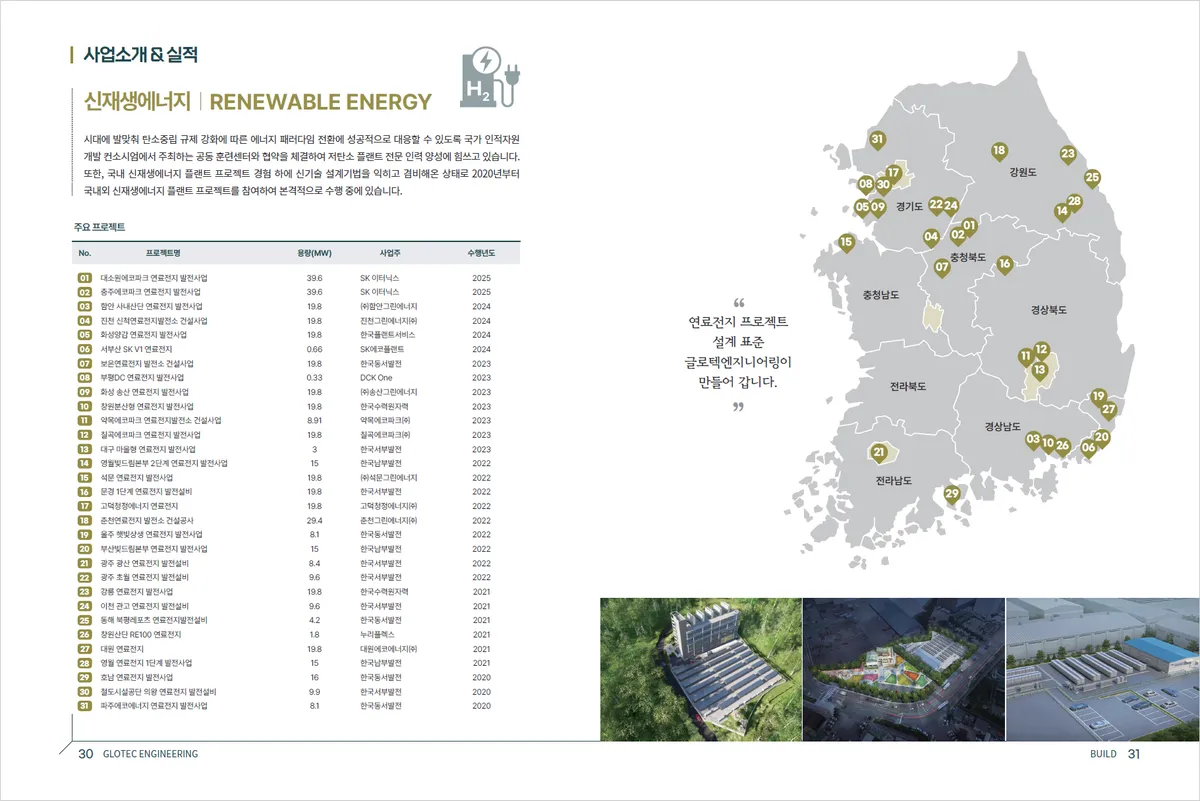
Task: Select map pin 23 in northeast 강원도
Action: (x=1068, y=156)
